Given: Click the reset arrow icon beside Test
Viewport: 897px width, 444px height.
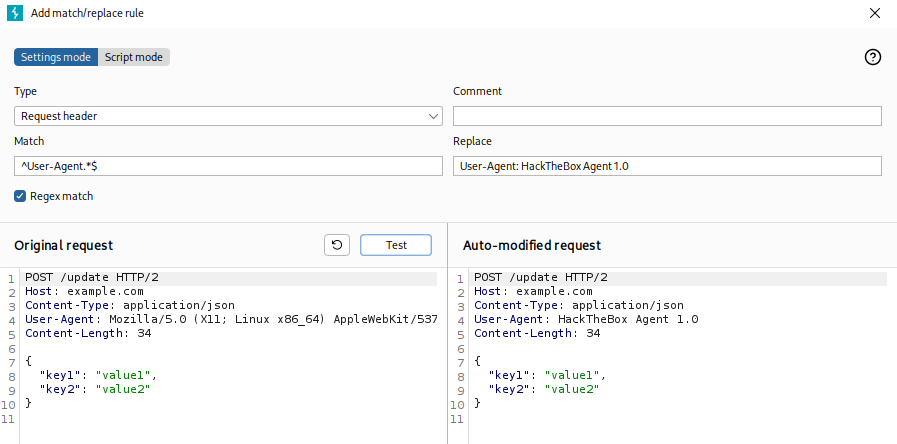Looking at the screenshot, I should click(x=337, y=245).
